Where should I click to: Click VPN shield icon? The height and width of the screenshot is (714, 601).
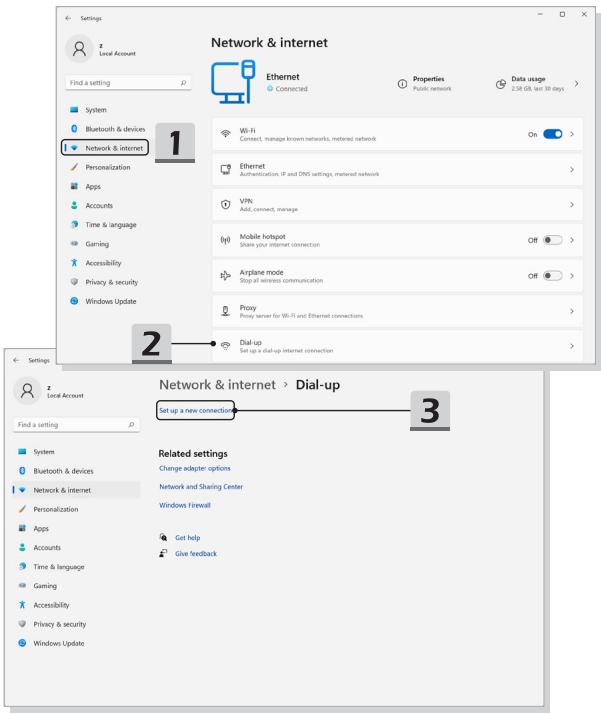pyautogui.click(x=225, y=204)
